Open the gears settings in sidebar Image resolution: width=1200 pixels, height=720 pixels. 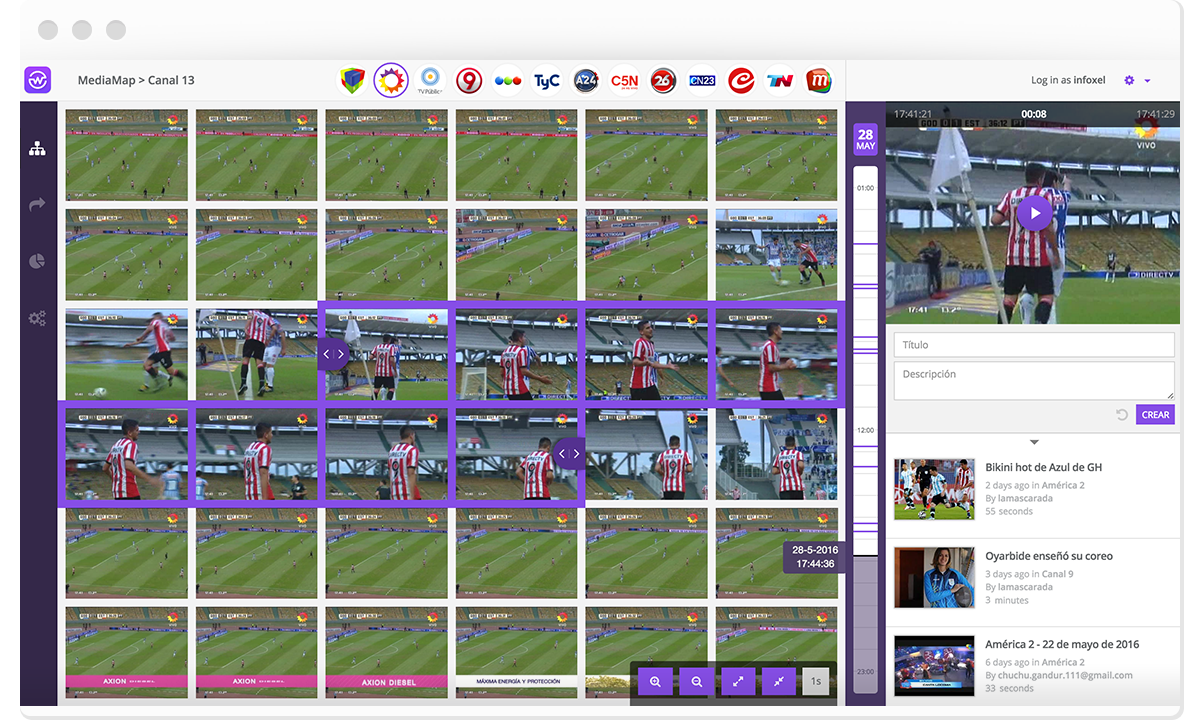[37, 319]
